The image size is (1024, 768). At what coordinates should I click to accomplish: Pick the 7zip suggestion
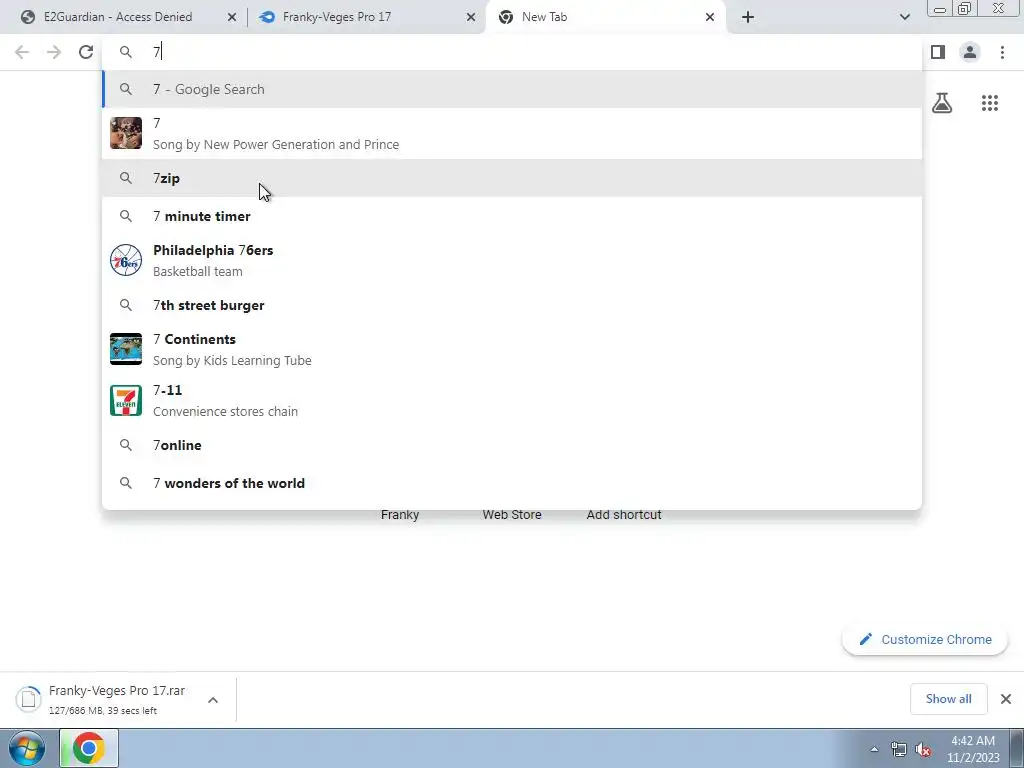click(x=512, y=178)
